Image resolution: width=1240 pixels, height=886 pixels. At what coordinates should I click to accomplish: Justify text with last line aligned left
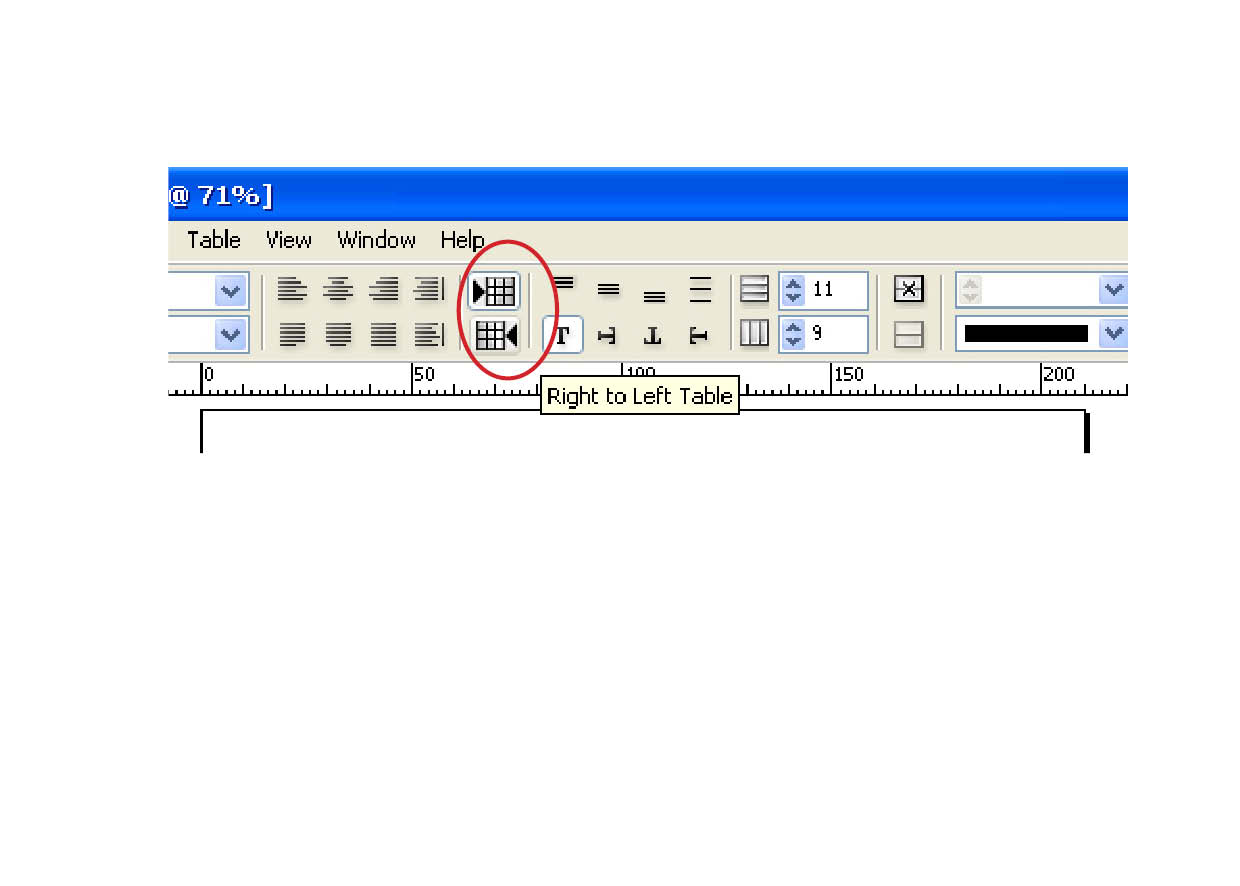(292, 334)
